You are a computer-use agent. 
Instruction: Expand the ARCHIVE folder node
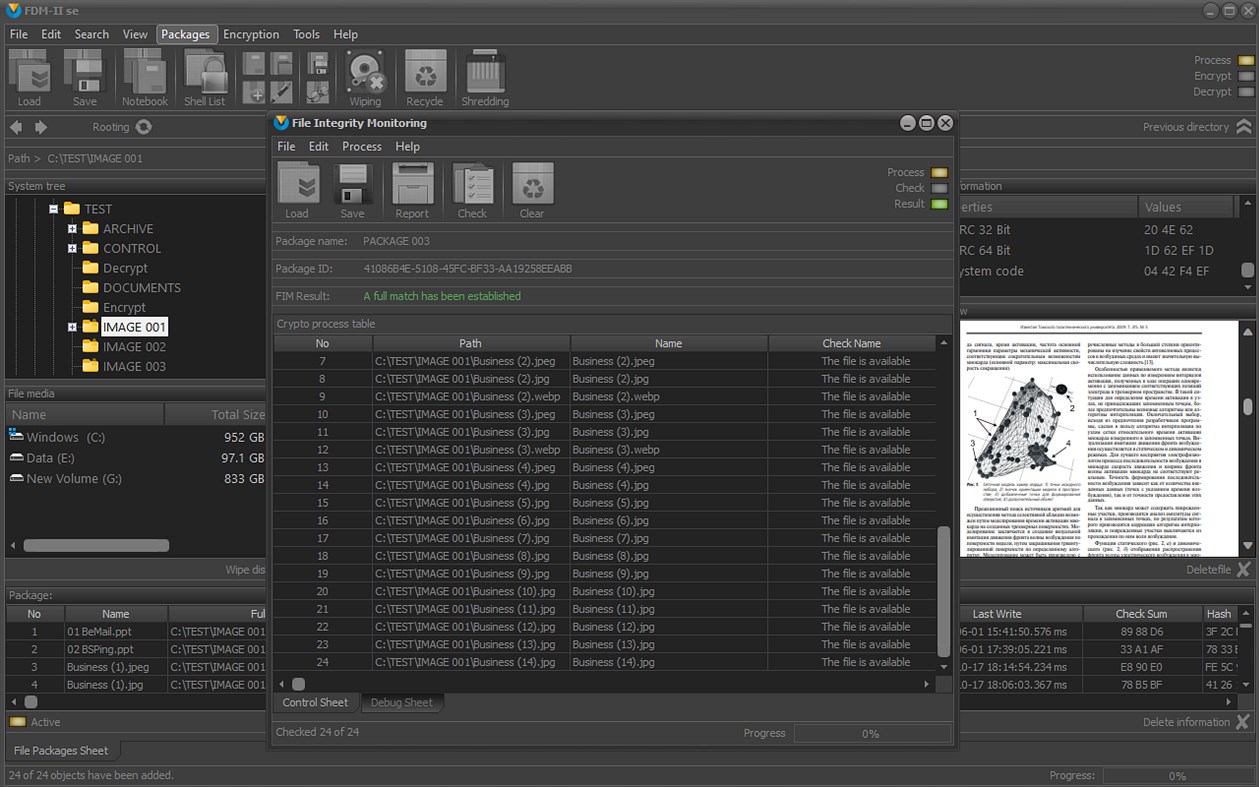coord(72,229)
